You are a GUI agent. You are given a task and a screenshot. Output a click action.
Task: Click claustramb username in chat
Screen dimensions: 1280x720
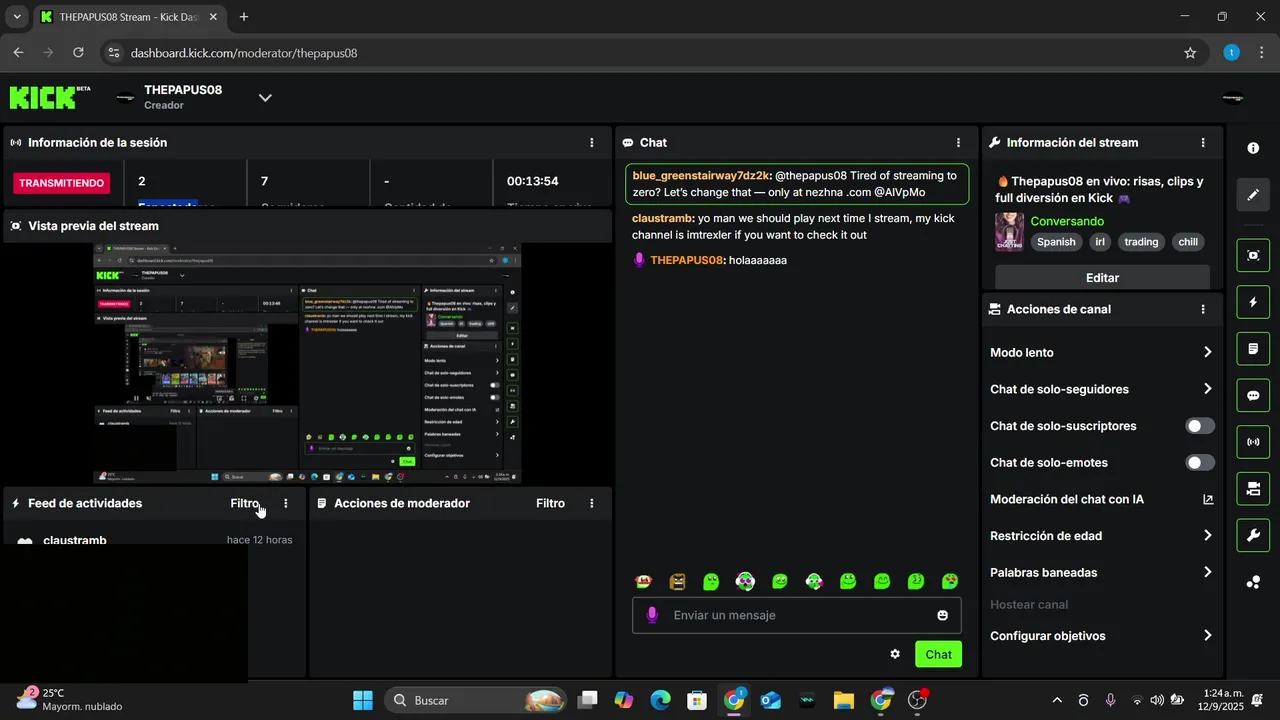pos(663,218)
